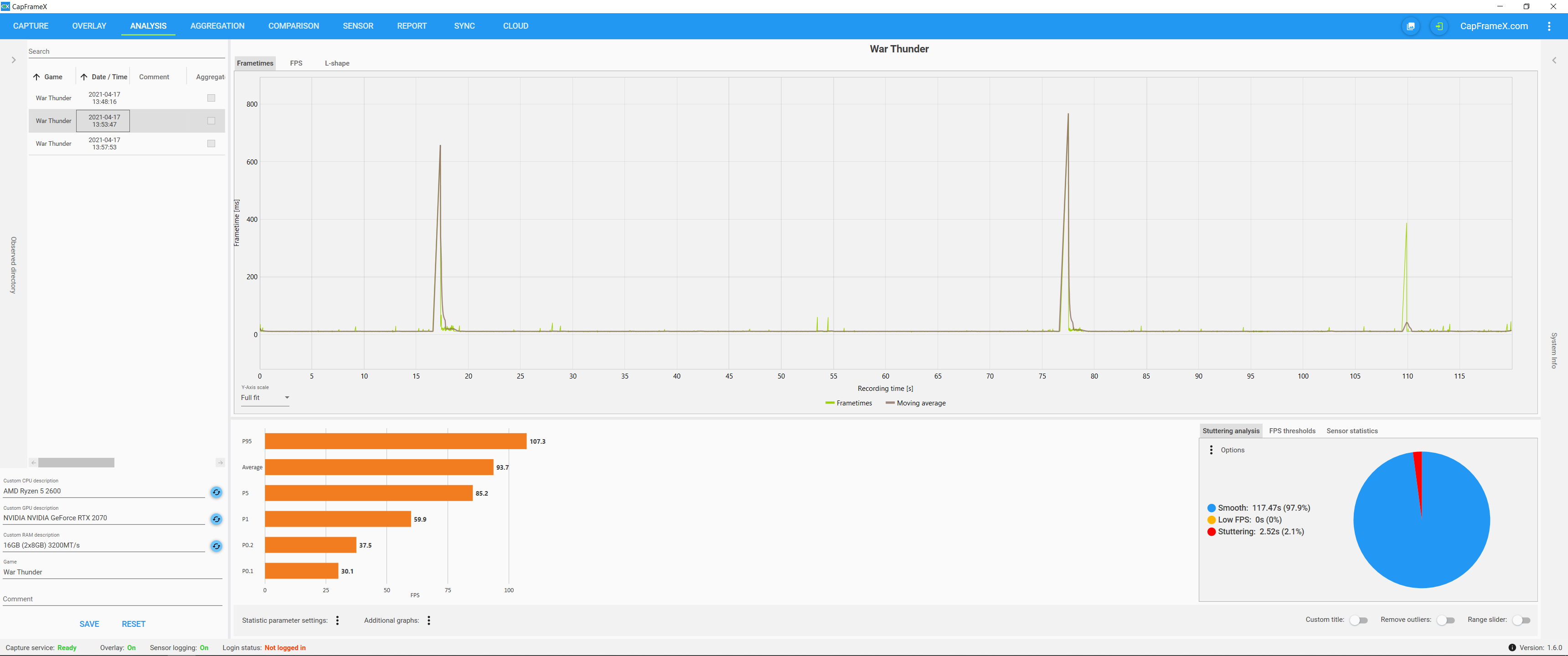Screen dimensions: 1568x656
Task: Click the refresh icon beside GPU description
Action: pos(216,519)
